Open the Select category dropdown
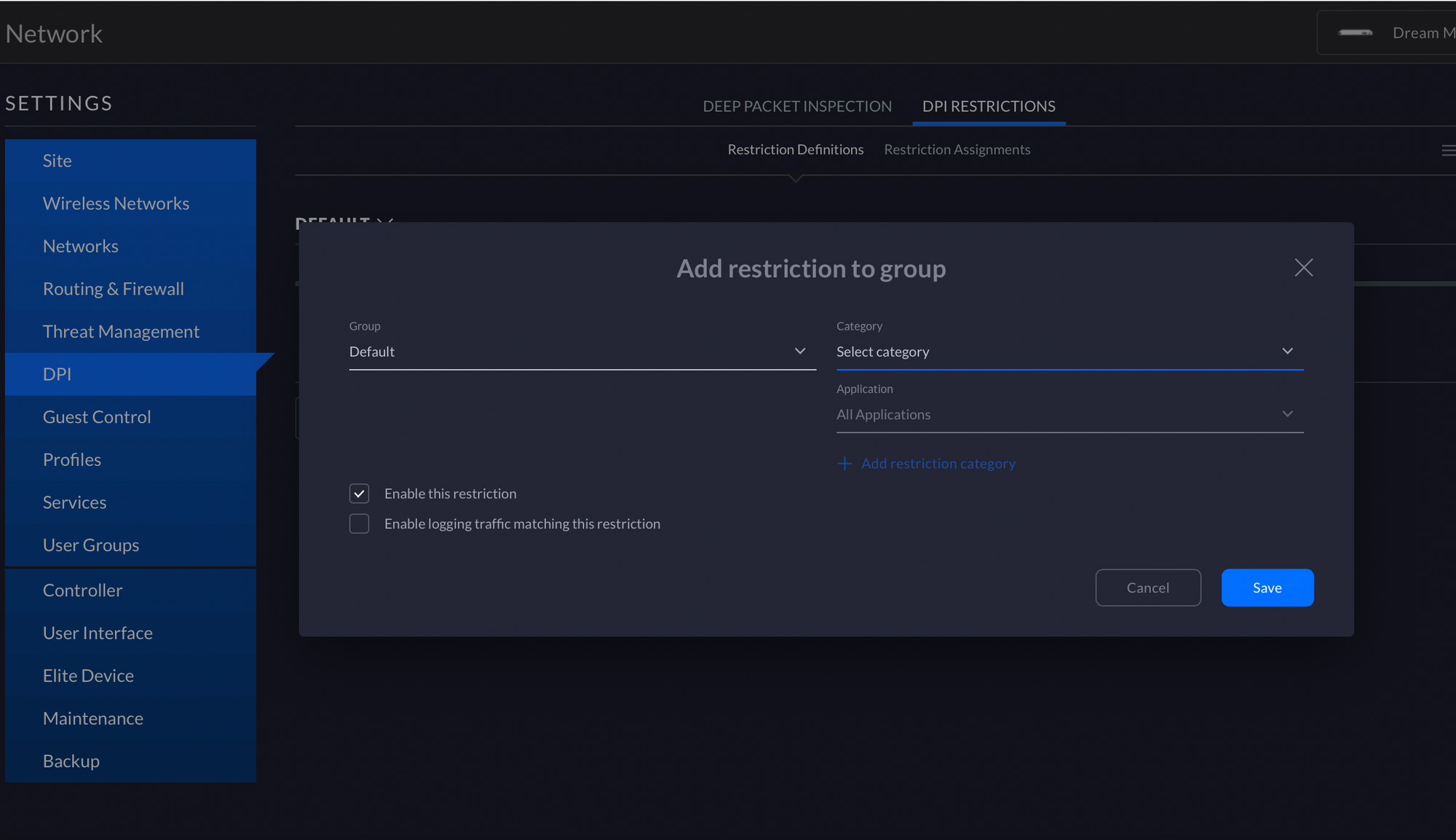Viewport: 1456px width, 840px height. (x=1069, y=352)
